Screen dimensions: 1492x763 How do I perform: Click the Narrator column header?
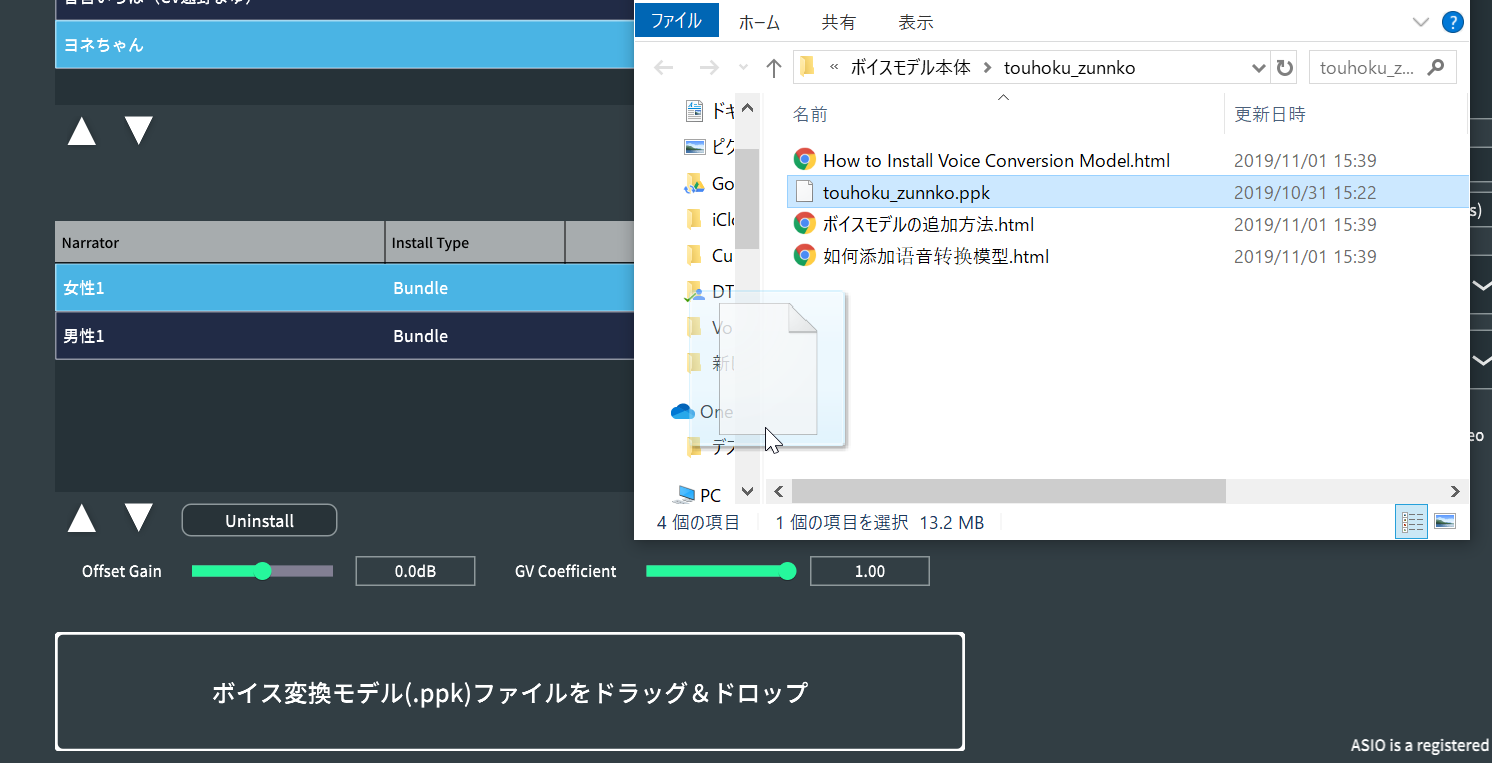coord(220,243)
